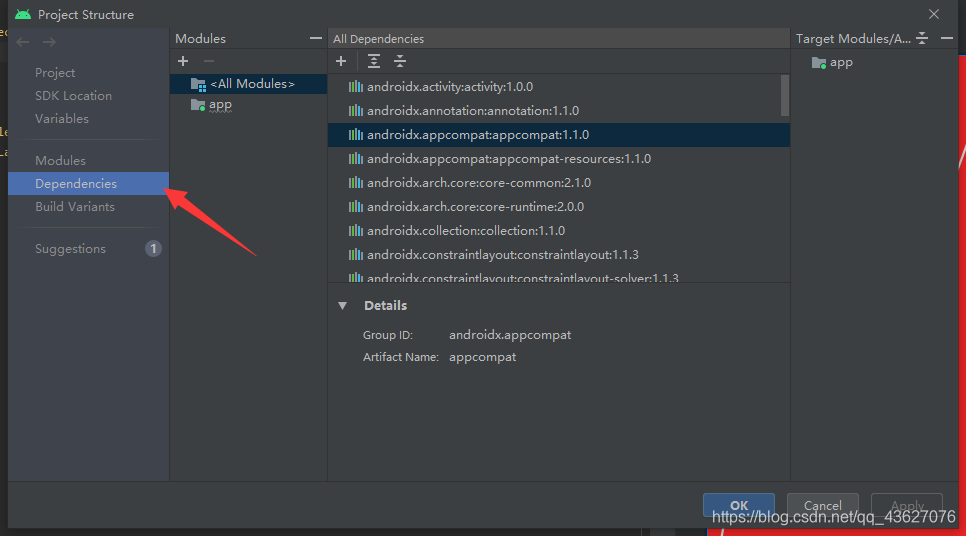Click the forward navigation arrow
This screenshot has height=536, width=966.
49,42
